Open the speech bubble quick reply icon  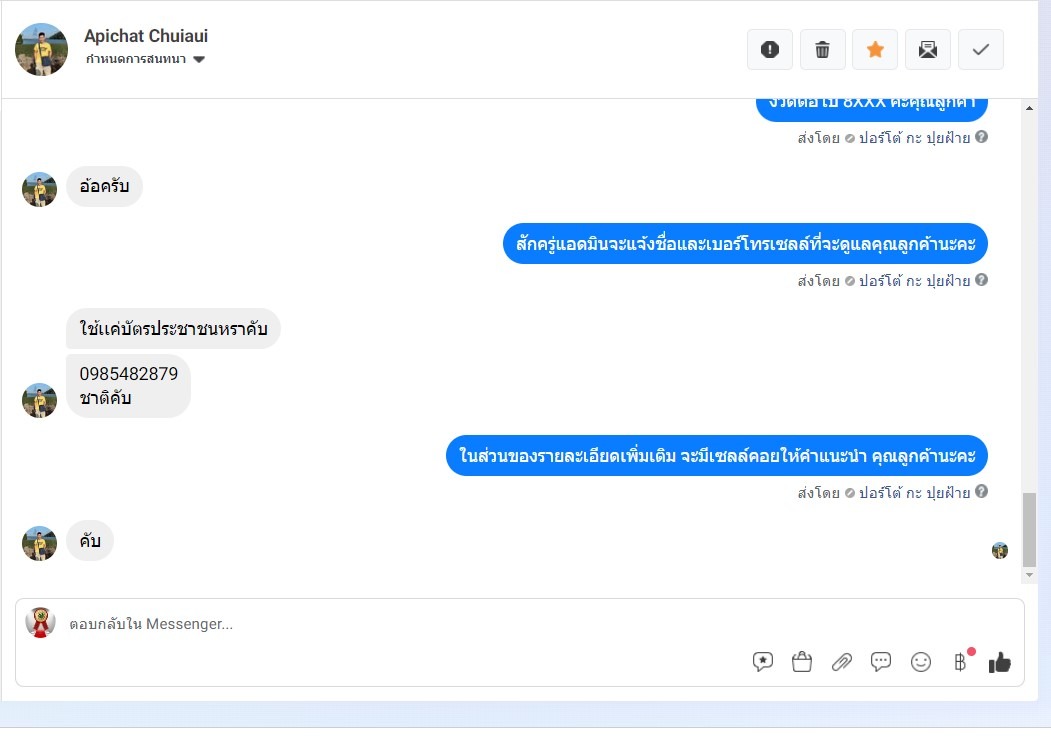tap(881, 662)
